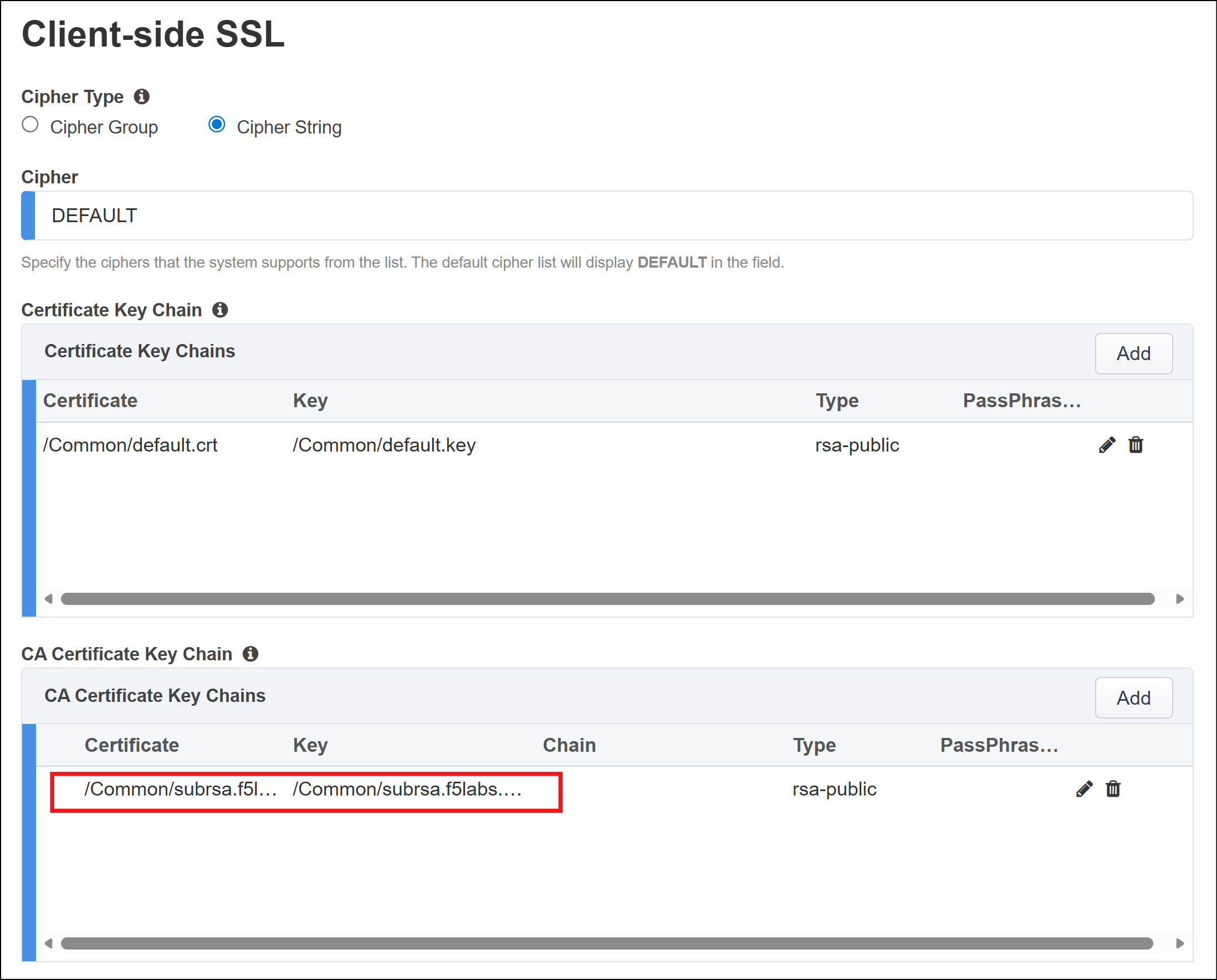Image resolution: width=1217 pixels, height=980 pixels.
Task: Click the Chain column header in CA table
Action: coord(569,745)
